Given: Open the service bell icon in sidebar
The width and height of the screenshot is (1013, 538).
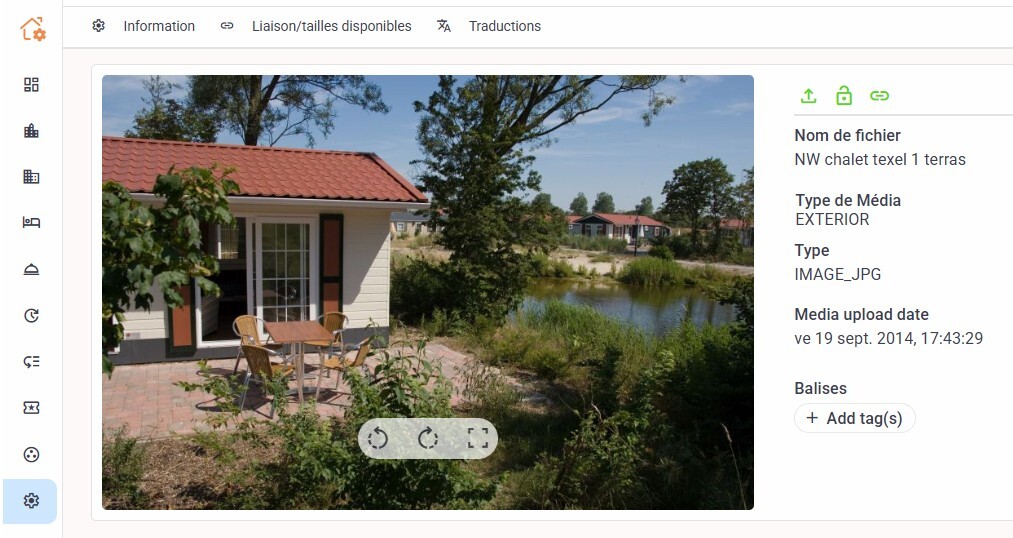Looking at the screenshot, I should [x=31, y=269].
